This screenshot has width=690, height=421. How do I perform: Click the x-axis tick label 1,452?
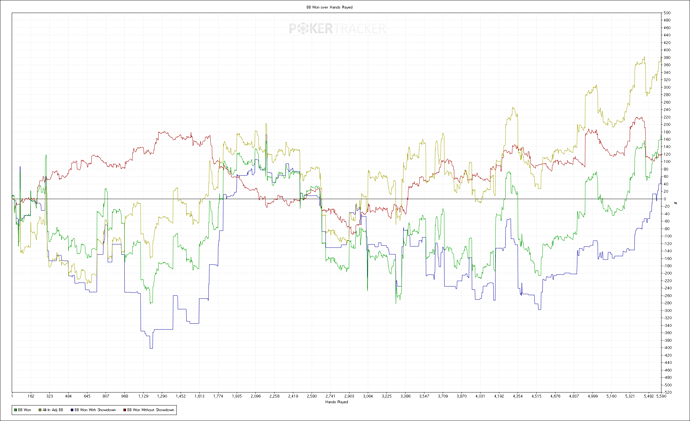point(181,396)
